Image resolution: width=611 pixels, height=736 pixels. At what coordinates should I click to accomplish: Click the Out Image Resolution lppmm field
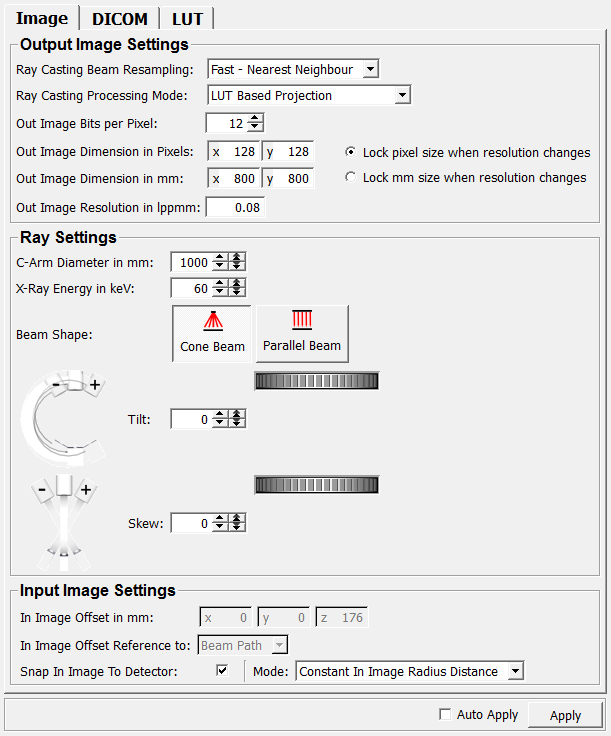[236, 208]
